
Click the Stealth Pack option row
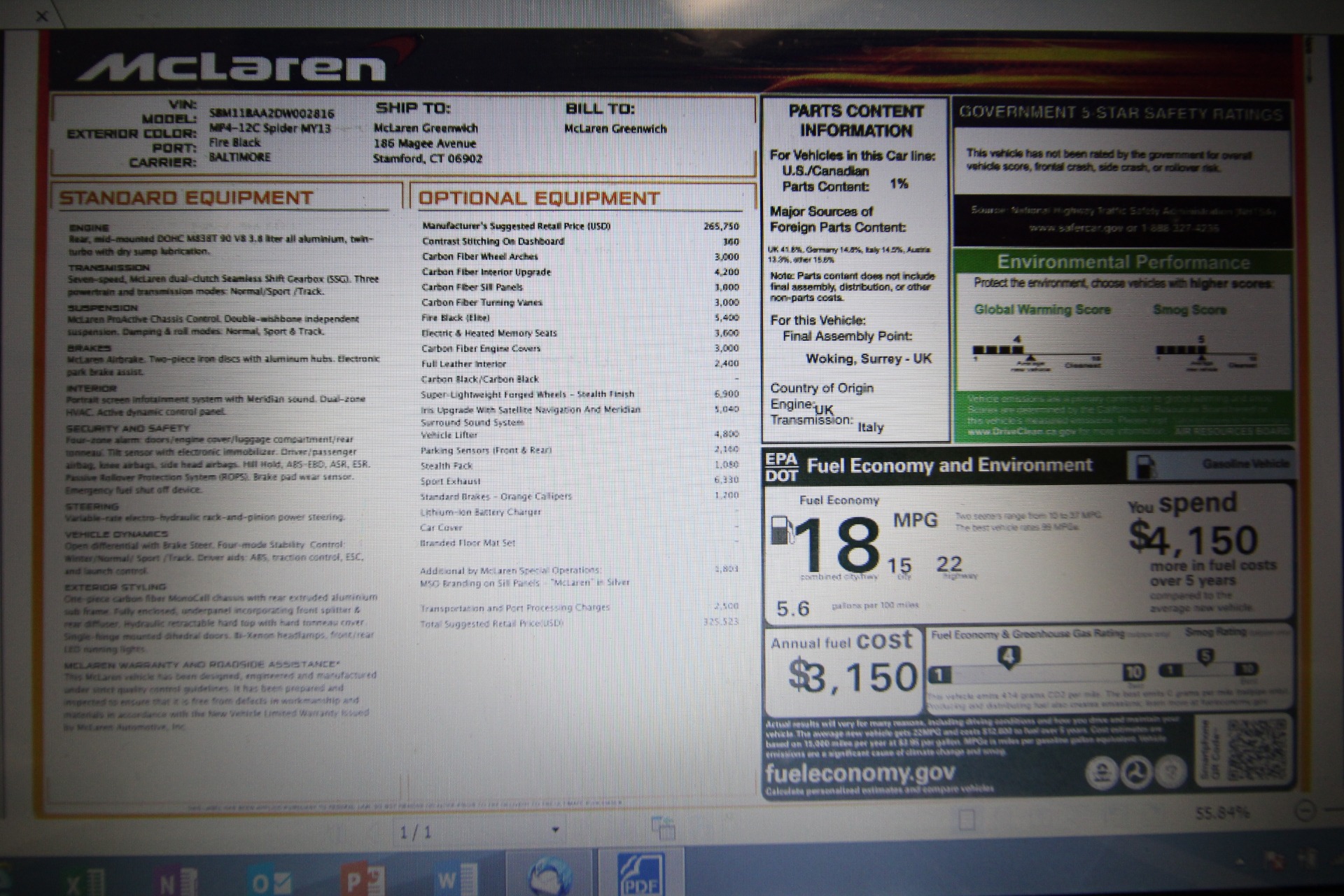coord(580,465)
